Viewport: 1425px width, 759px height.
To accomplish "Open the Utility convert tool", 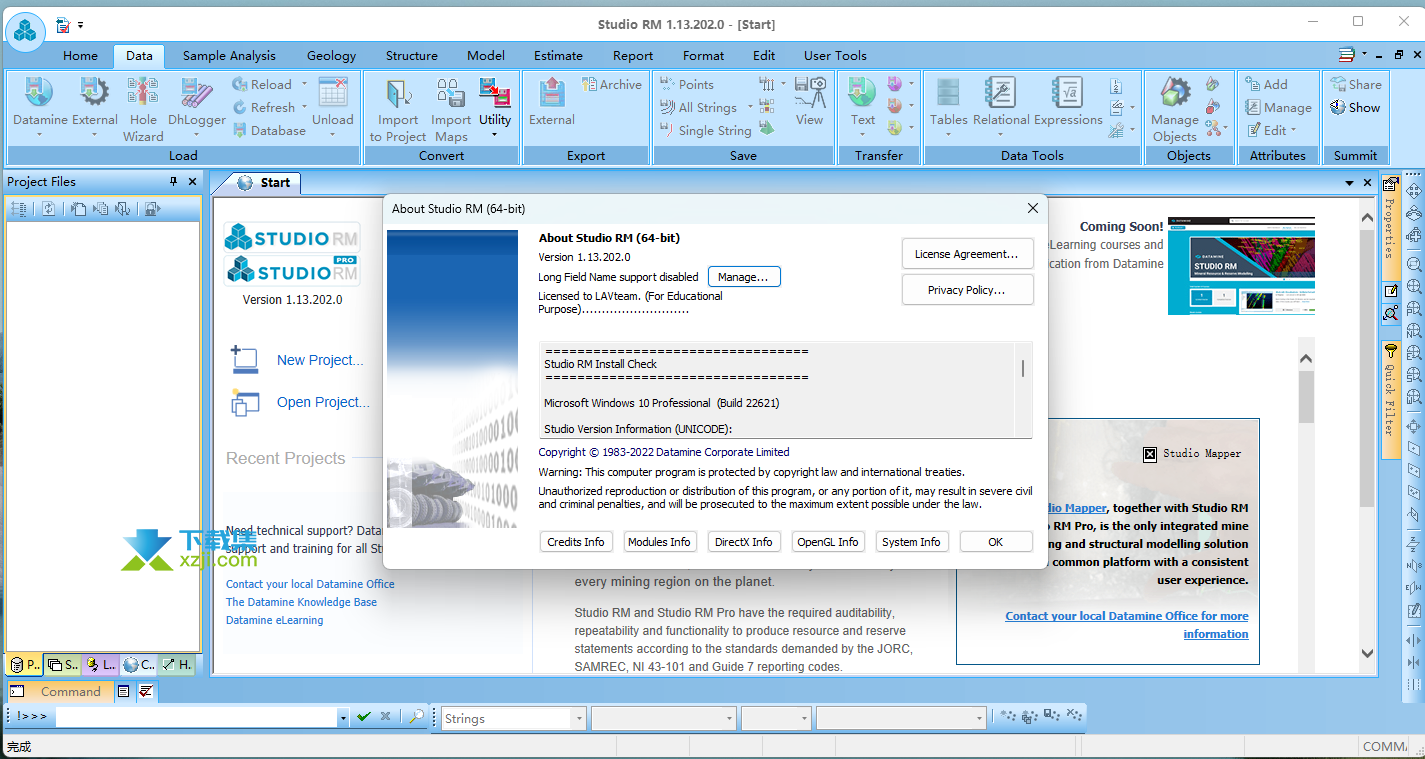I will click(x=495, y=102).
